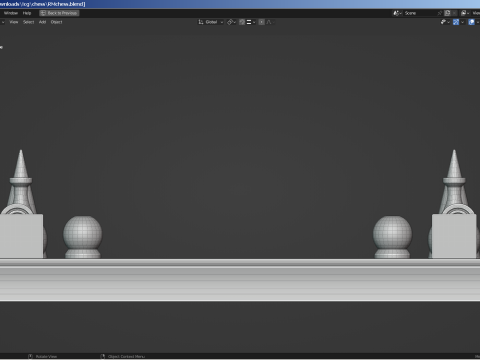Toggle the snap magnet icon
This screenshot has height=360, width=480.
click(x=242, y=22)
